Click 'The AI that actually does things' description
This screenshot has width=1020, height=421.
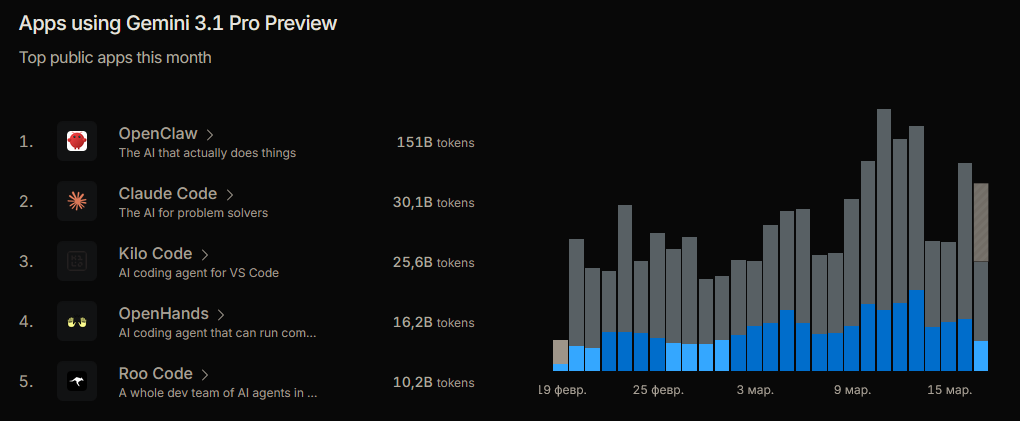pos(207,153)
